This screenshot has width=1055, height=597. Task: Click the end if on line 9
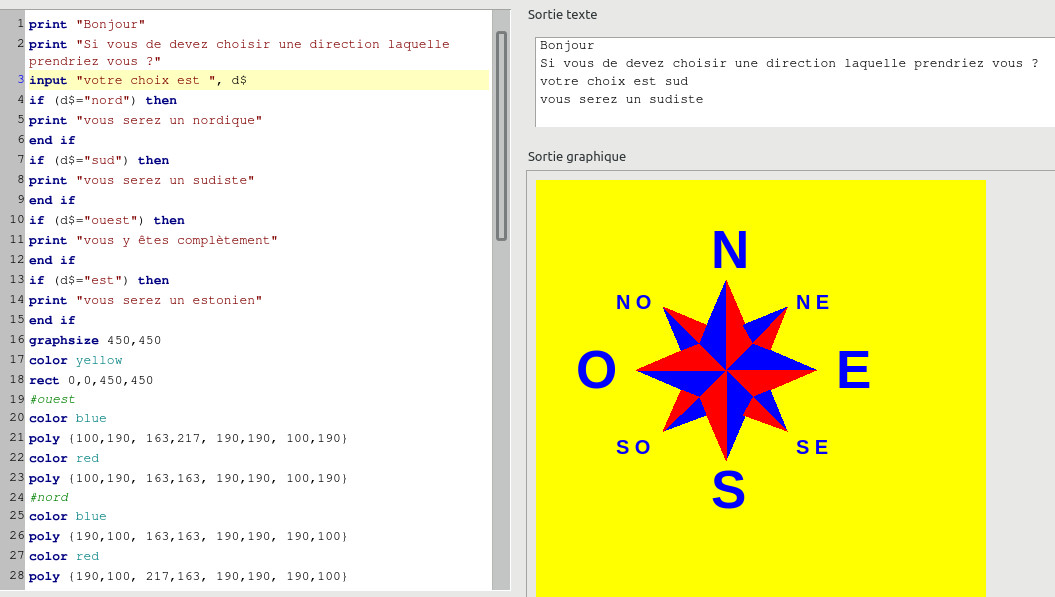click(x=52, y=200)
